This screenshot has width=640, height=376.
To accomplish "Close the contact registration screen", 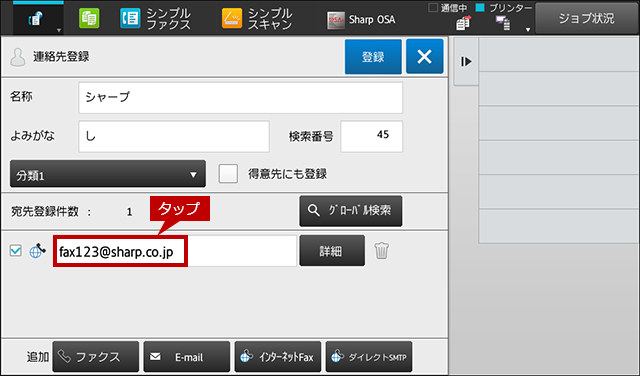I will [x=424, y=57].
